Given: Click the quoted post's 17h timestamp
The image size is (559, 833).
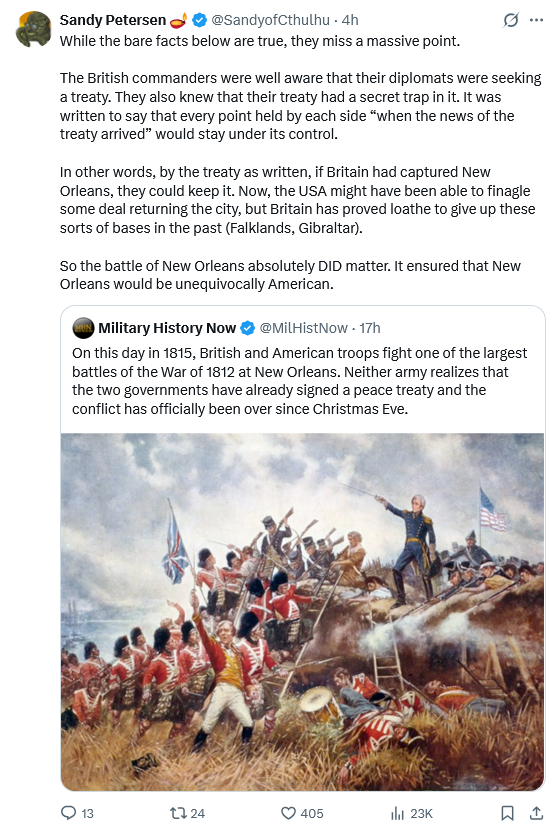Looking at the screenshot, I should (x=370, y=328).
